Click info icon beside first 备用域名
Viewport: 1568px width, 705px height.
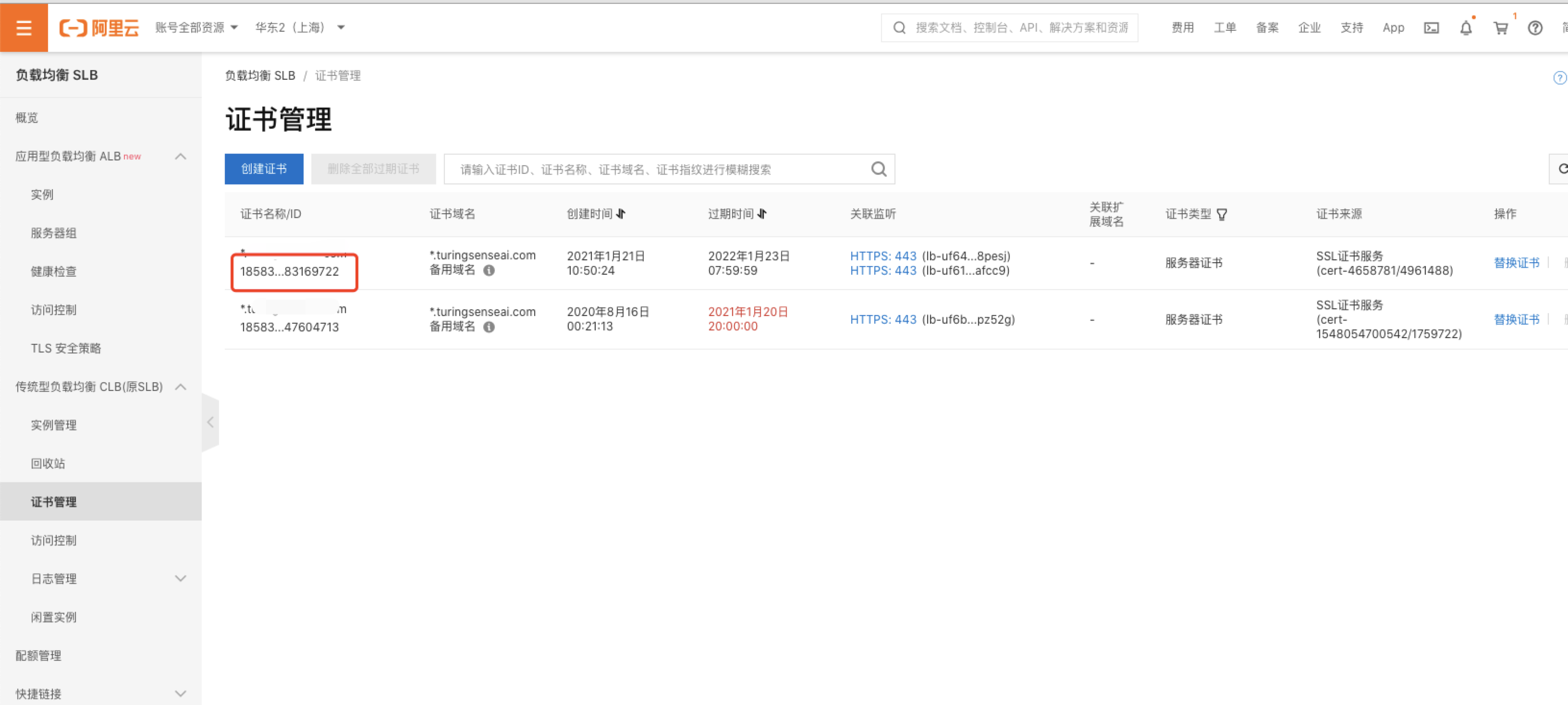point(489,271)
